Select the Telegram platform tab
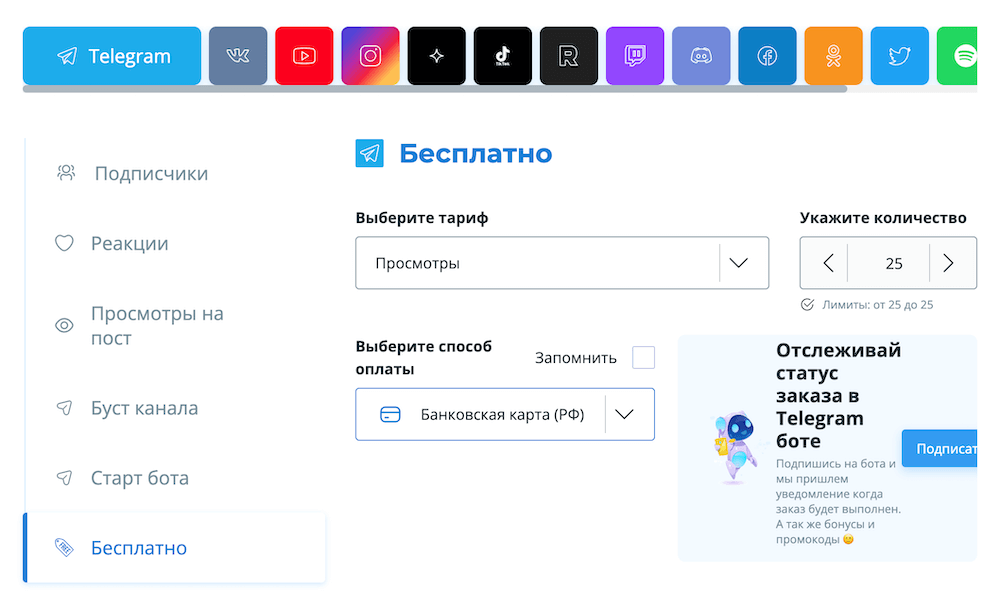The width and height of the screenshot is (1000, 592). tap(112, 56)
